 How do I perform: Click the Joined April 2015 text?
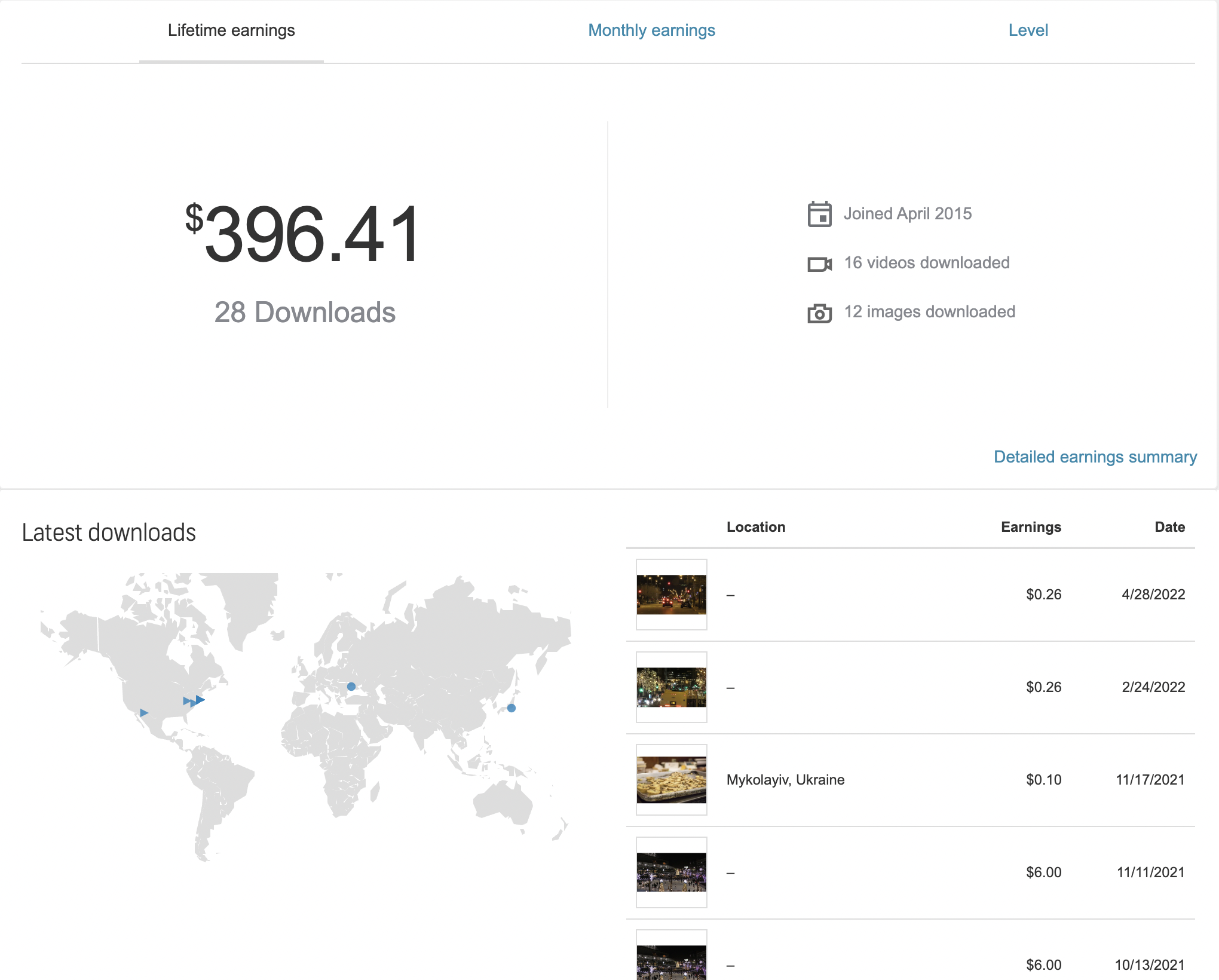pos(908,214)
